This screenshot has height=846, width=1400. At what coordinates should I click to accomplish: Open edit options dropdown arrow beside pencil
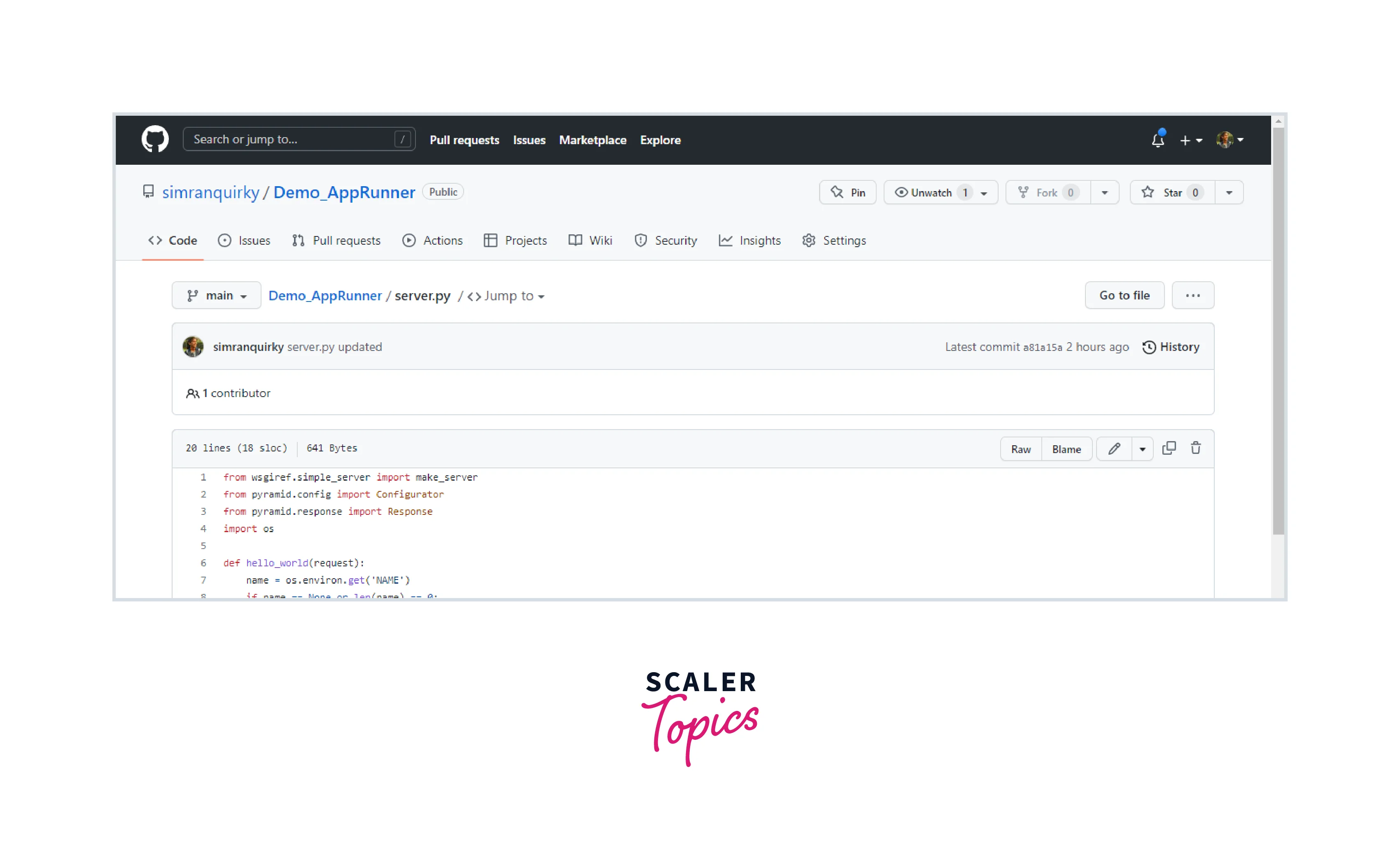[1142, 449]
